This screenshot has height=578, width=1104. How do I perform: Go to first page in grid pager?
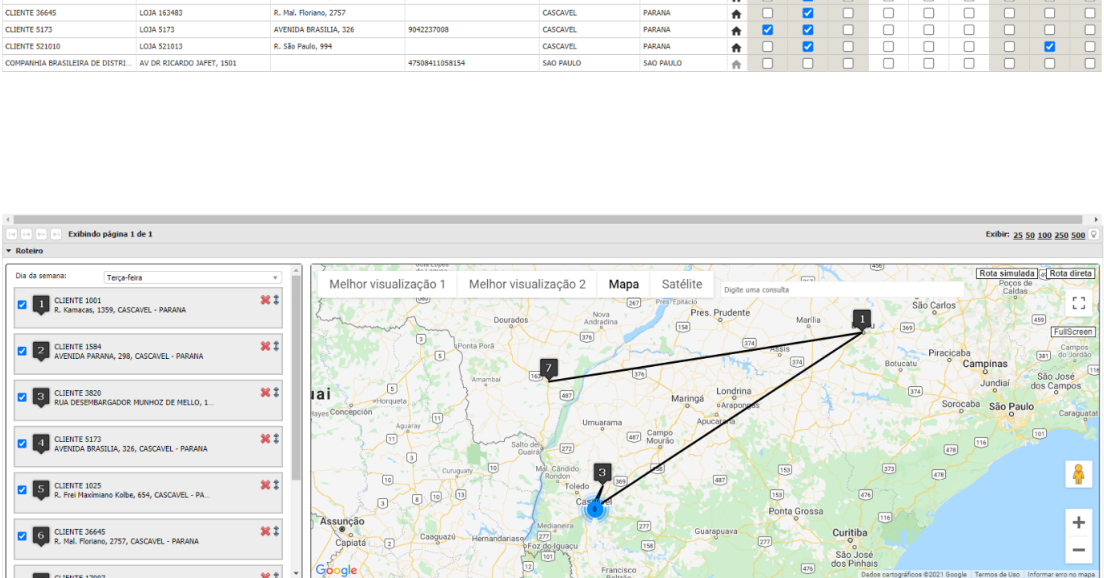(11, 234)
